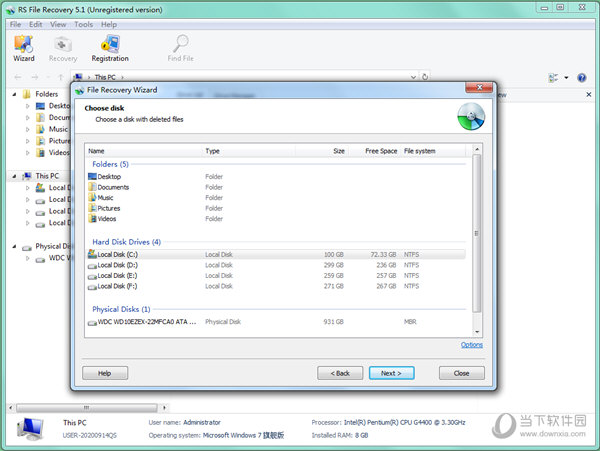
Task: Select Documents folder icon in wizard list
Action: pos(92,187)
